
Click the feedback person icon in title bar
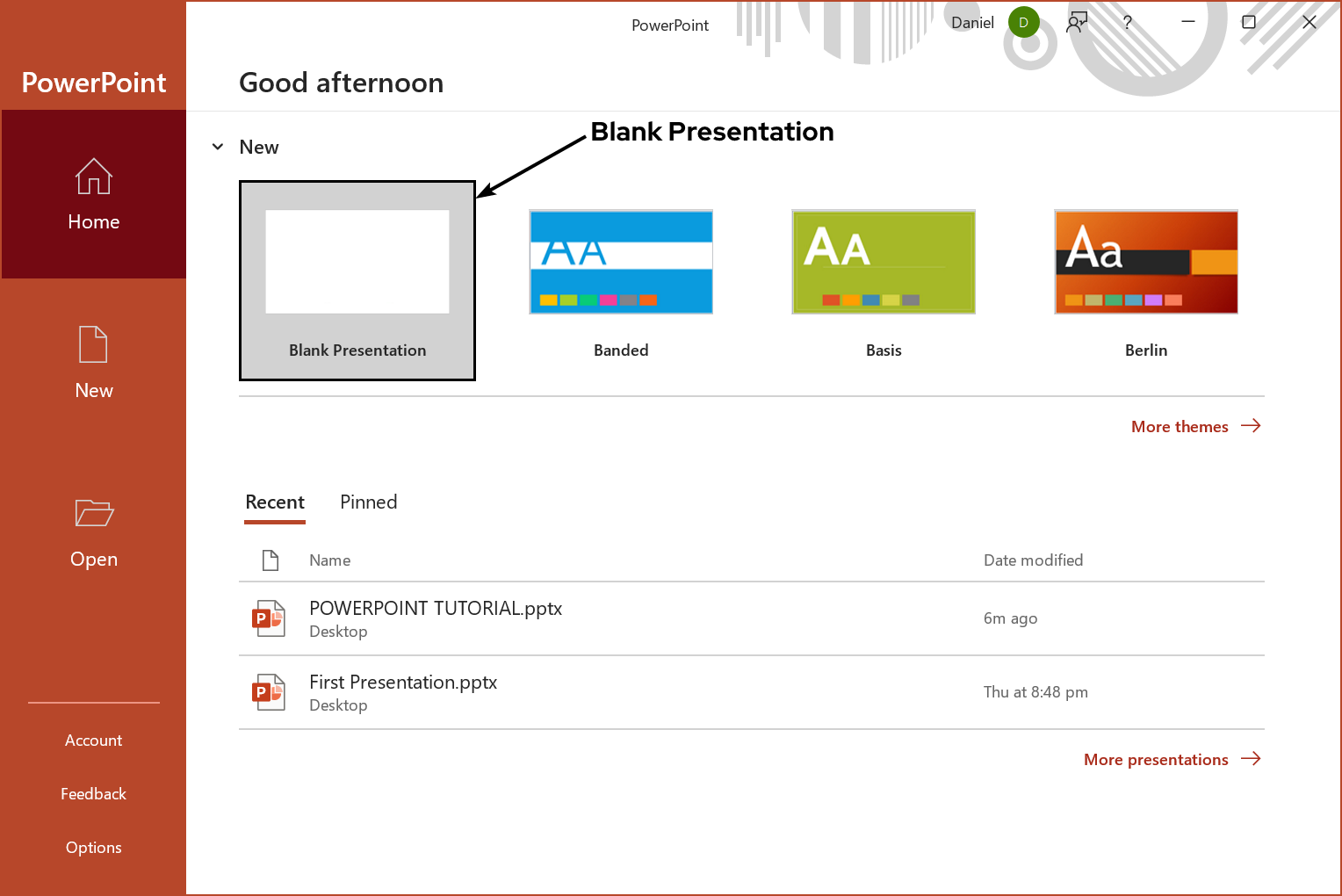point(1077,23)
